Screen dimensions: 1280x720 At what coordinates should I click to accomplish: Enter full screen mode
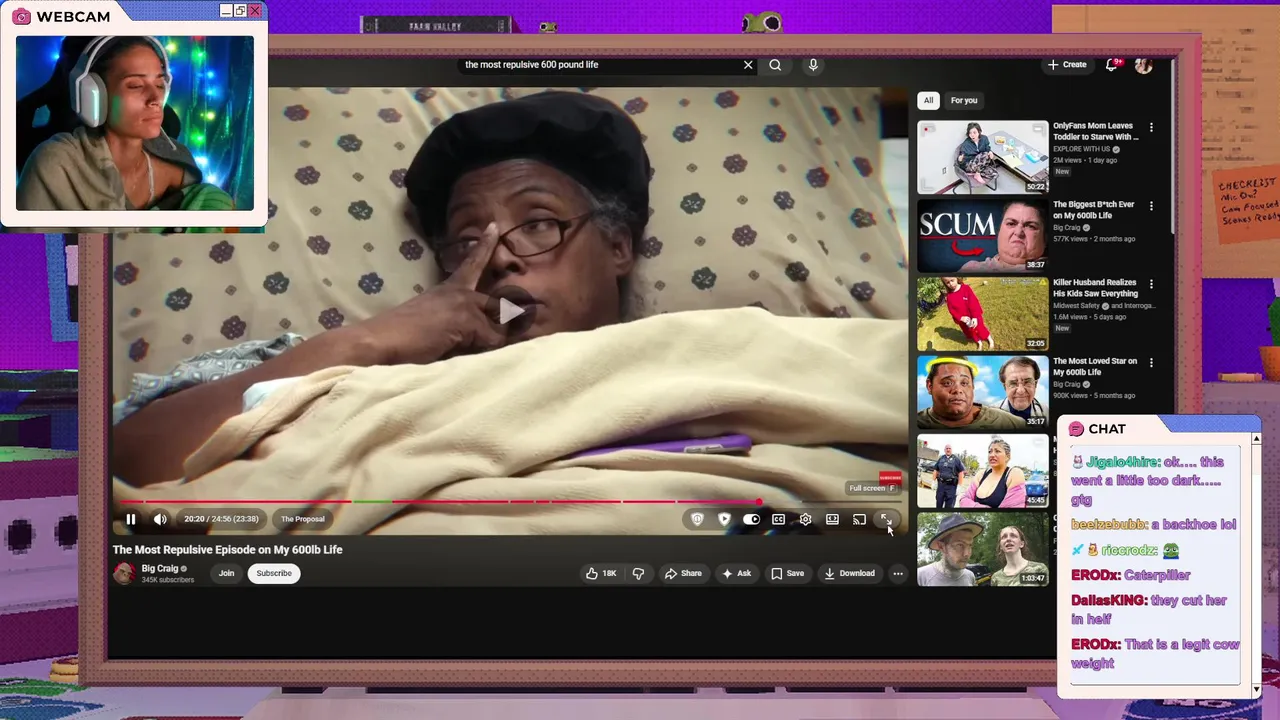[885, 519]
